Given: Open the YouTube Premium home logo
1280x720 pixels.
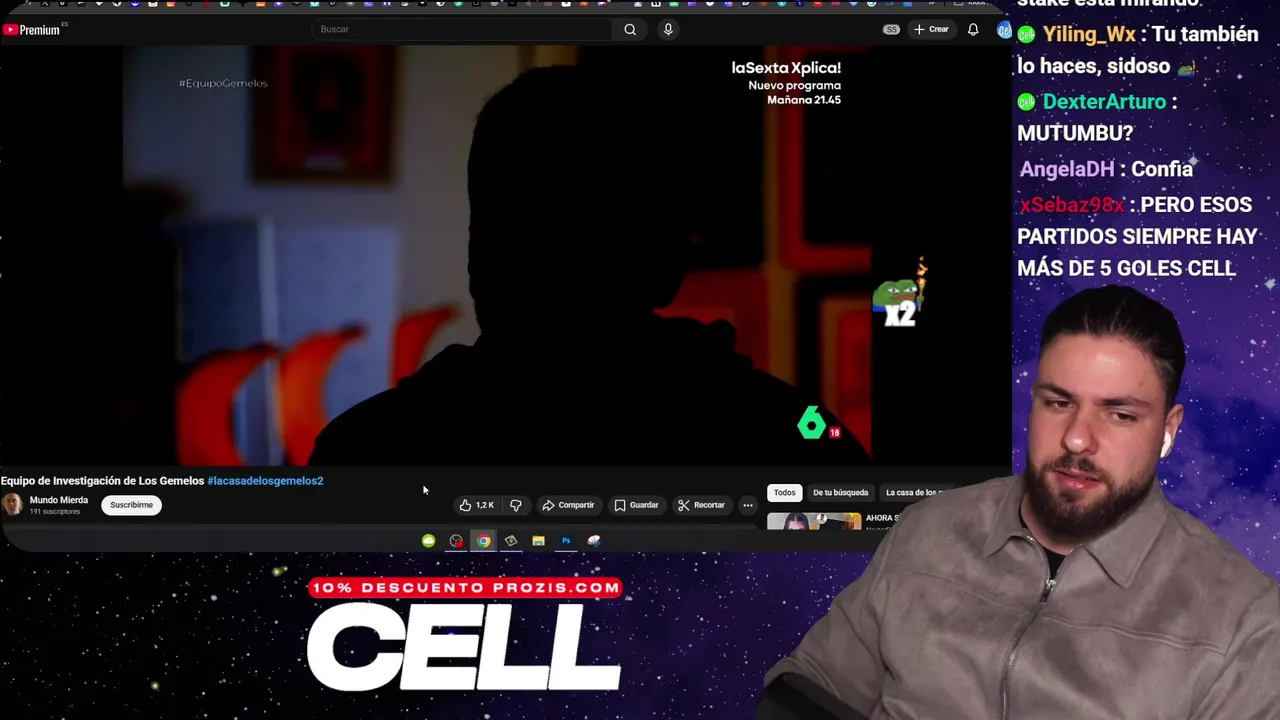Looking at the screenshot, I should click(x=31, y=30).
